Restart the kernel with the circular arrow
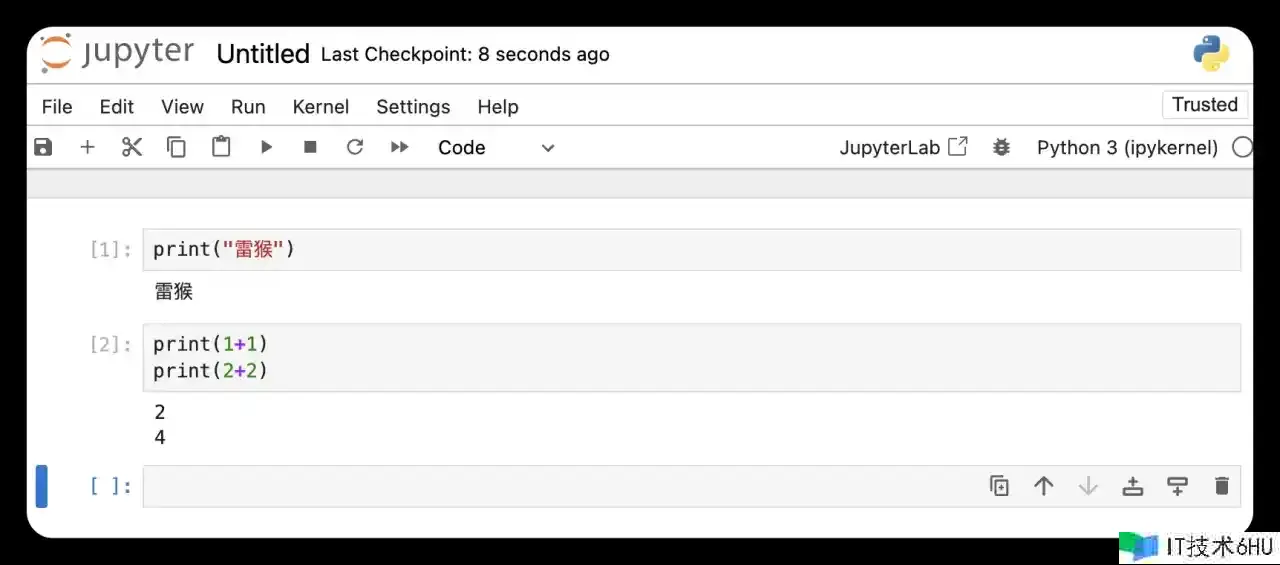The height and width of the screenshot is (565, 1280). pyautogui.click(x=355, y=147)
